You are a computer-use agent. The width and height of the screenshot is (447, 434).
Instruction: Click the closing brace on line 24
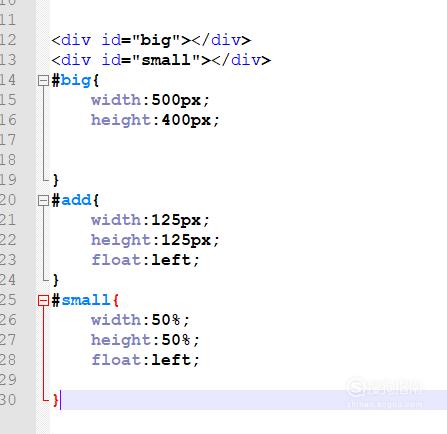tap(56, 280)
